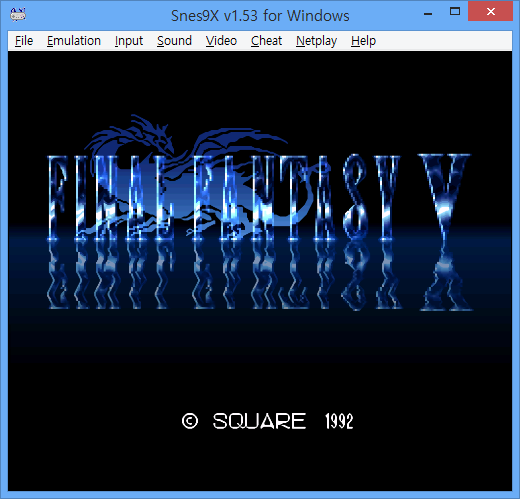Open the Sound menu
This screenshot has width=520, height=499.
pos(174,41)
